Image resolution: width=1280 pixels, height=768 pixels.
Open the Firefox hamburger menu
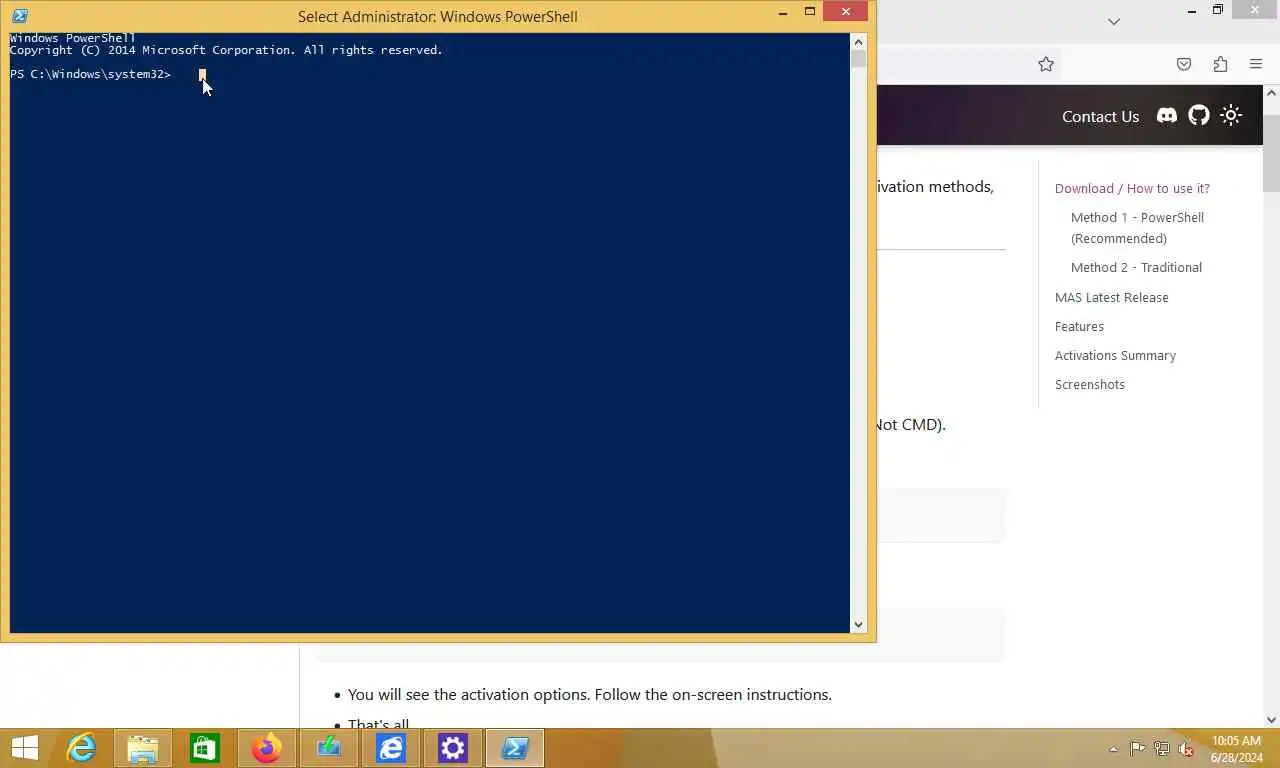[1256, 64]
